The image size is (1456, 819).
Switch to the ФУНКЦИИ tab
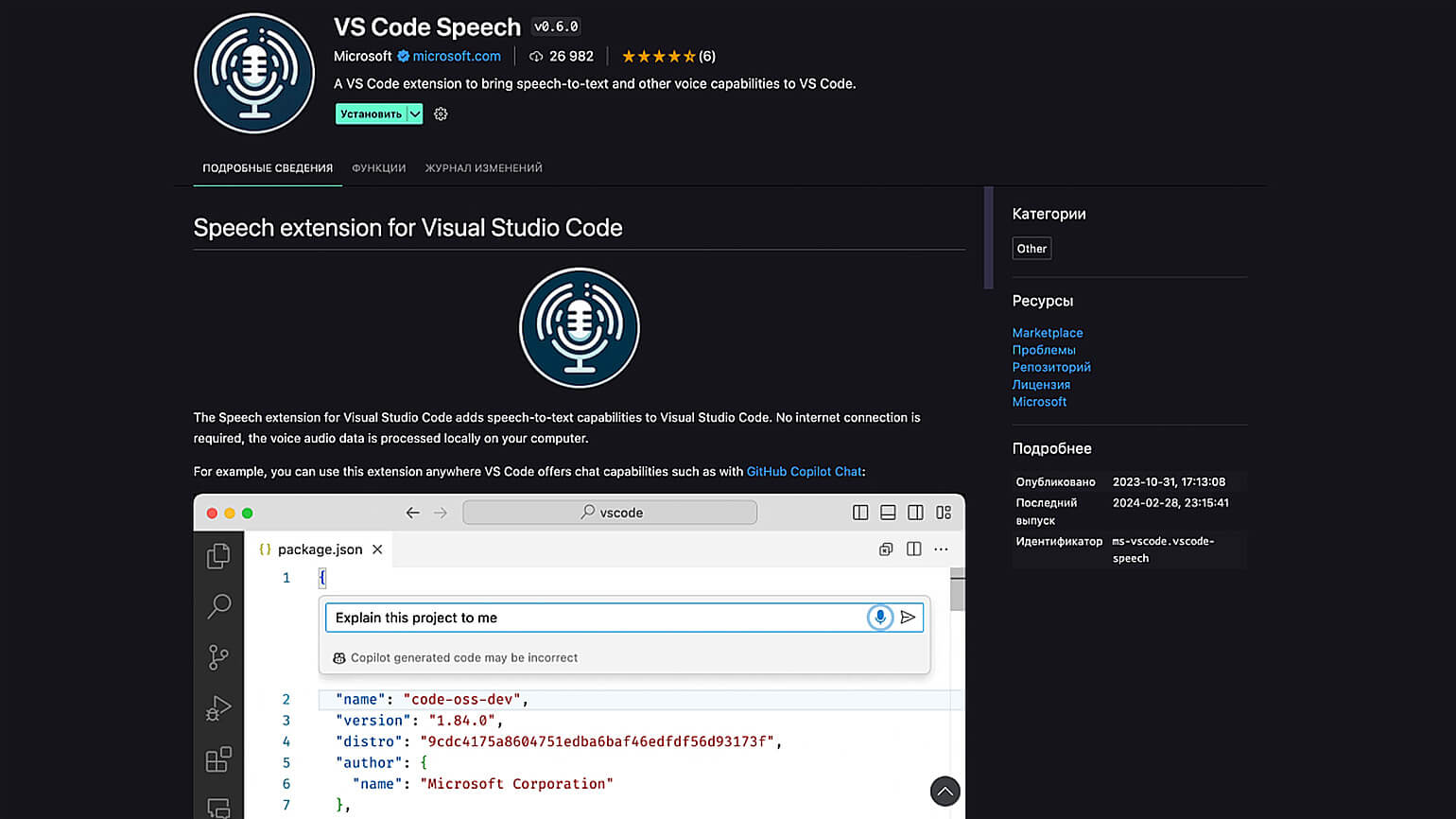point(378,168)
